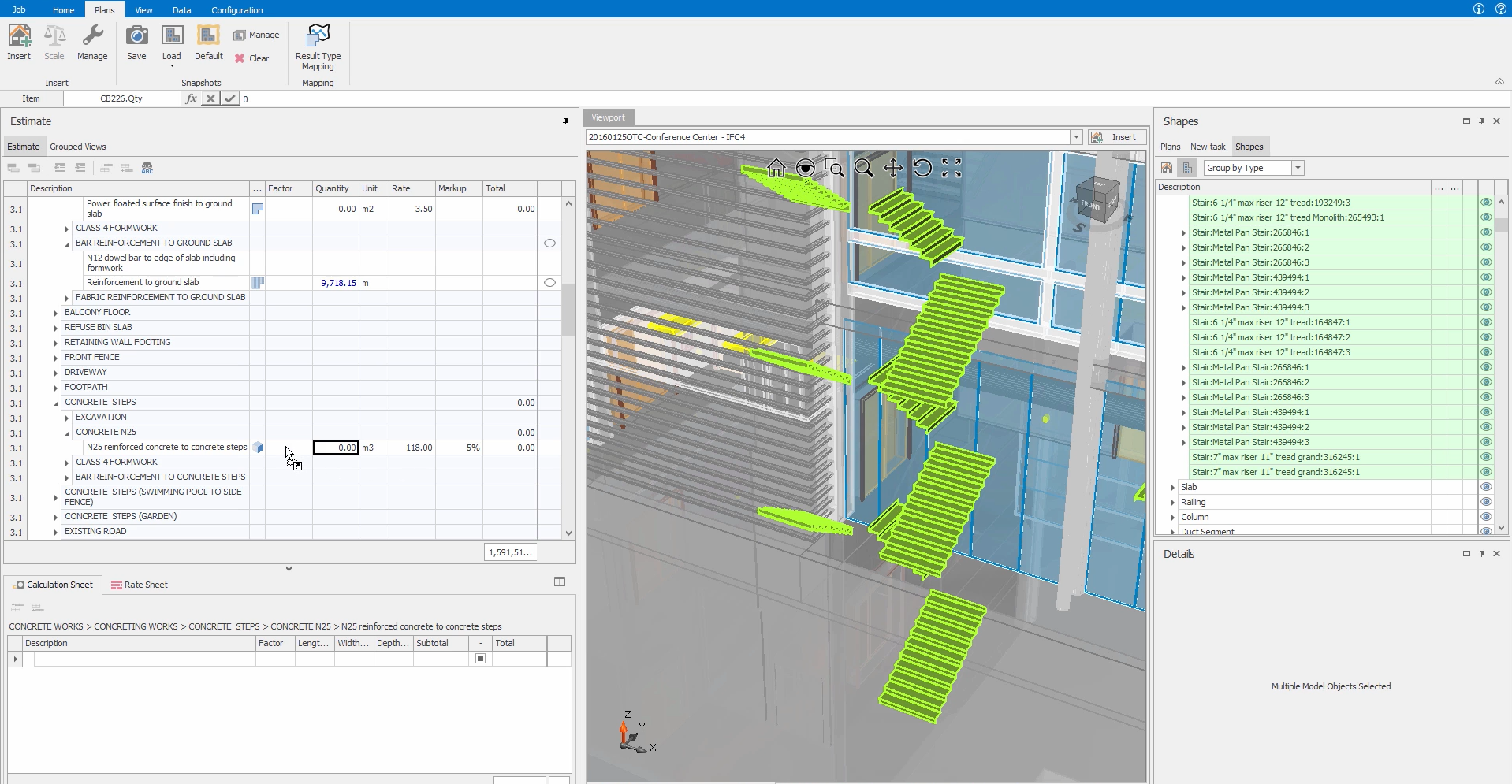Cancel formula entry with the X button

click(210, 98)
